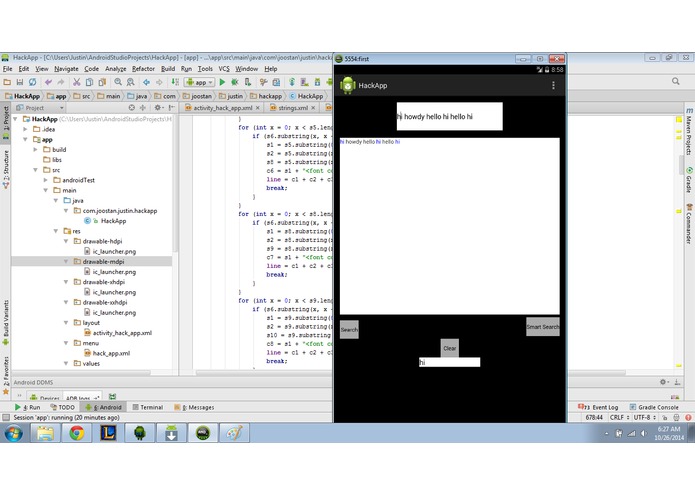The height and width of the screenshot is (494, 695).
Task: Click the Smart Search button in emulator
Action: click(543, 327)
